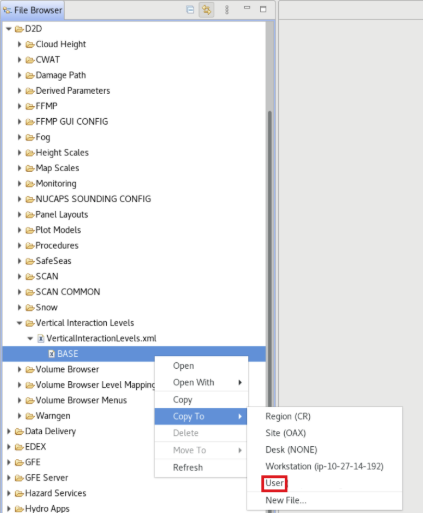Click the BASE file icon
The height and width of the screenshot is (513, 423).
51,354
